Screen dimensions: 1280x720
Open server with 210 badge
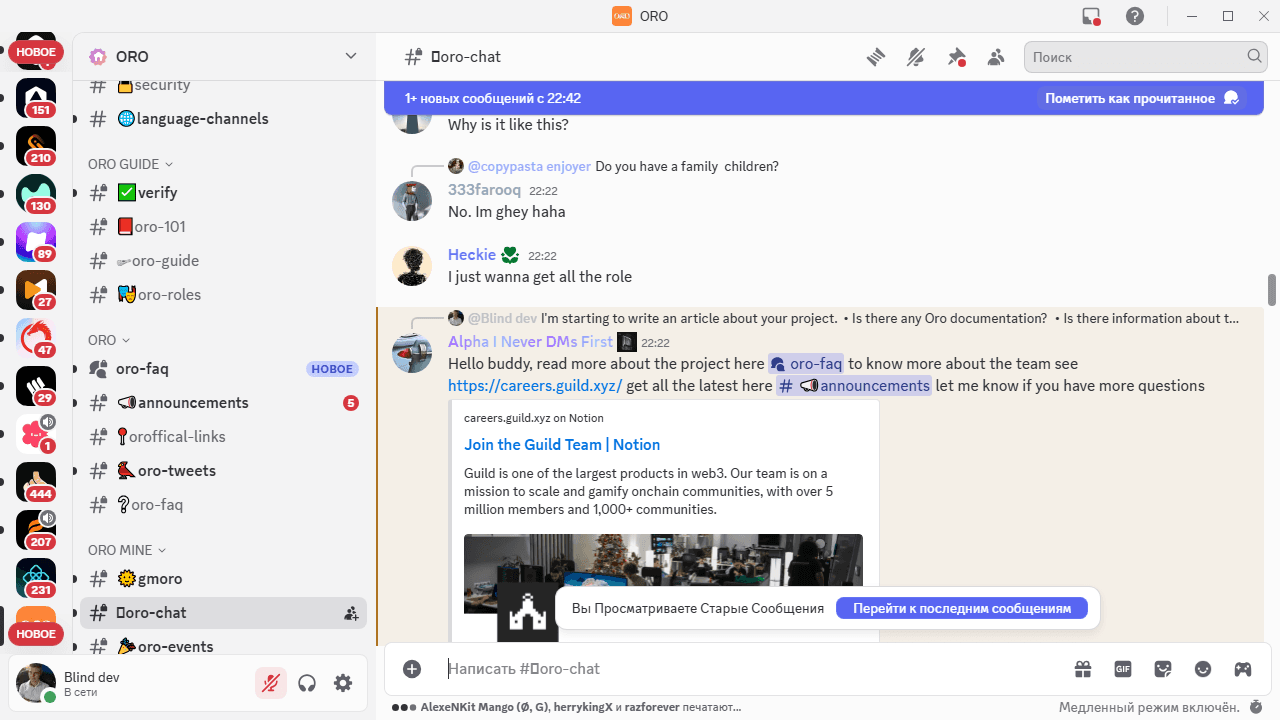pos(36,146)
